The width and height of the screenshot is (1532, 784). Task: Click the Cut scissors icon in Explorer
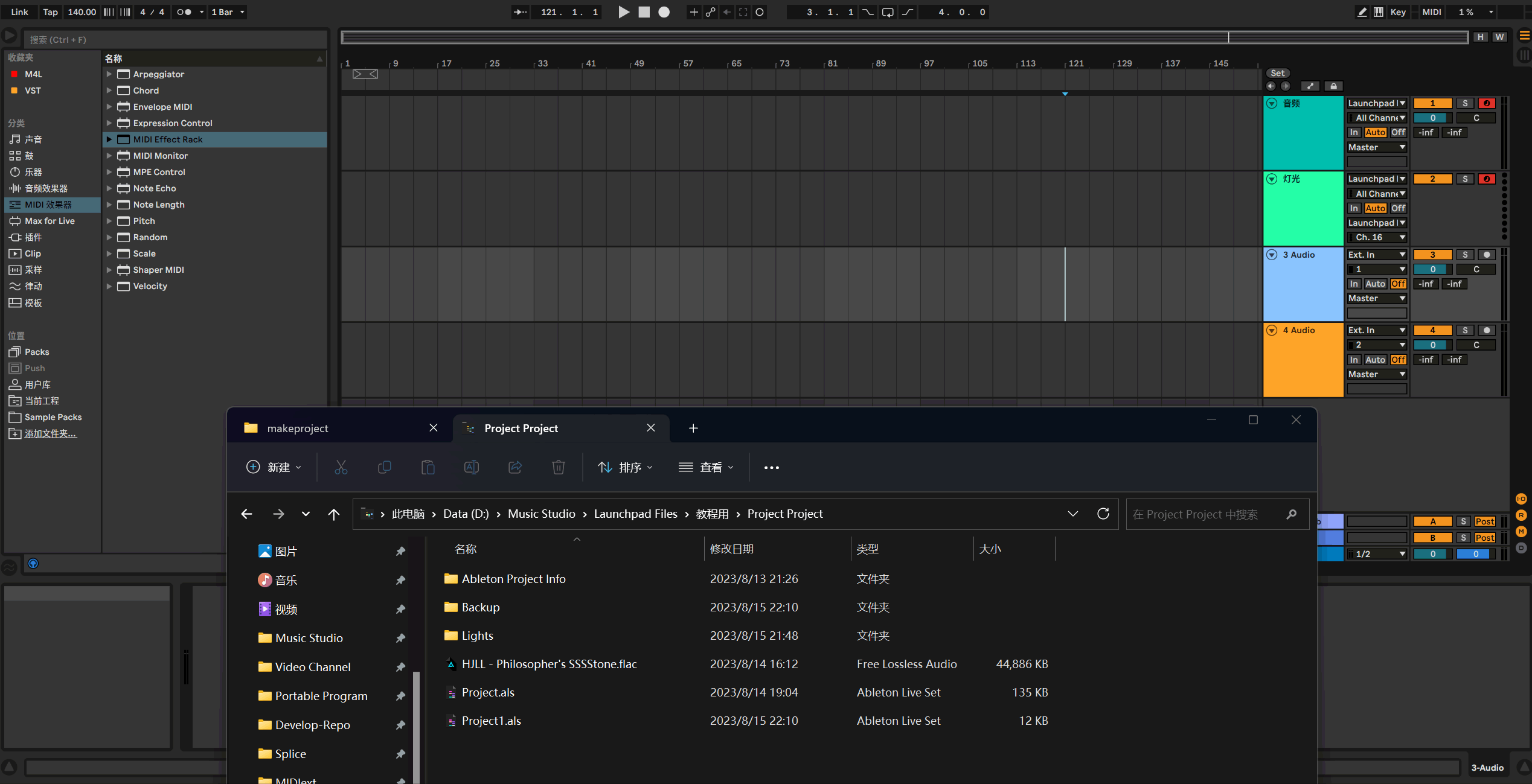point(341,467)
